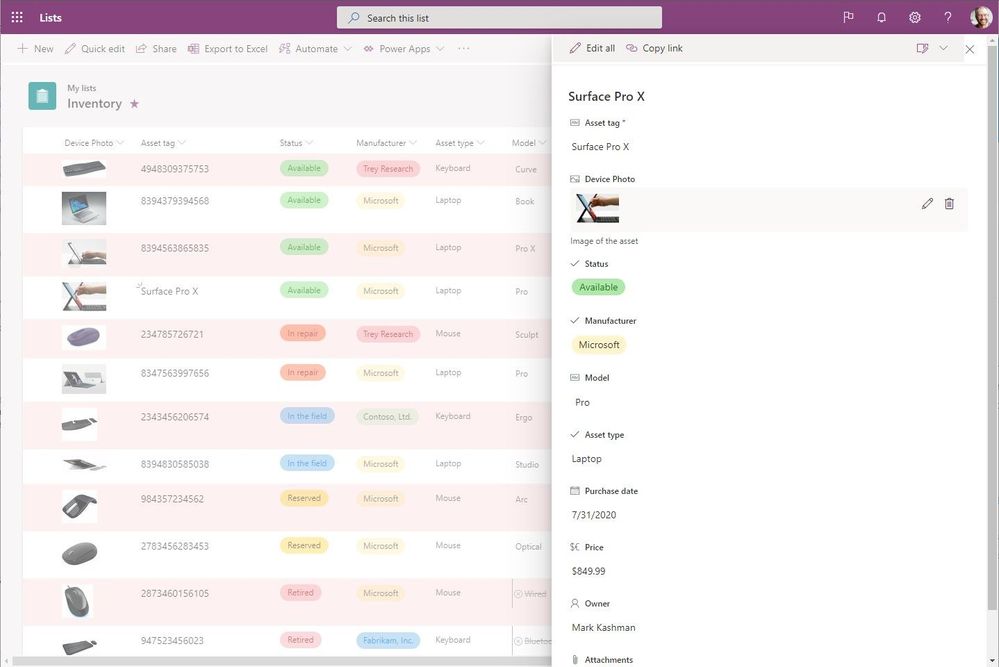Toggle the favorite star next to Inventory
The image size is (999, 667).
(x=134, y=103)
